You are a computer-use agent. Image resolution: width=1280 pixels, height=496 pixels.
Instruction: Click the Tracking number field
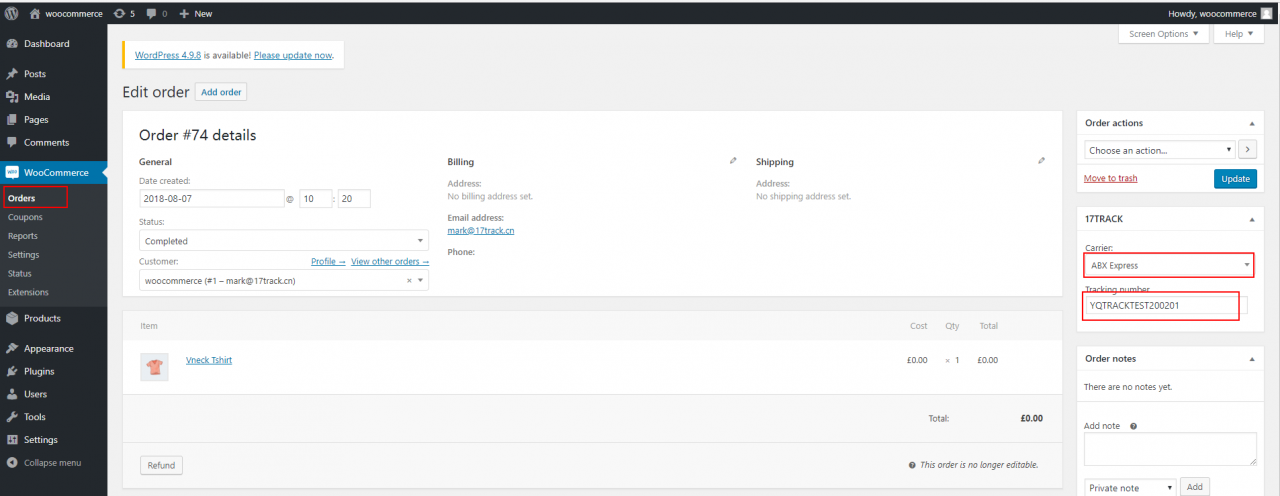coord(1166,305)
